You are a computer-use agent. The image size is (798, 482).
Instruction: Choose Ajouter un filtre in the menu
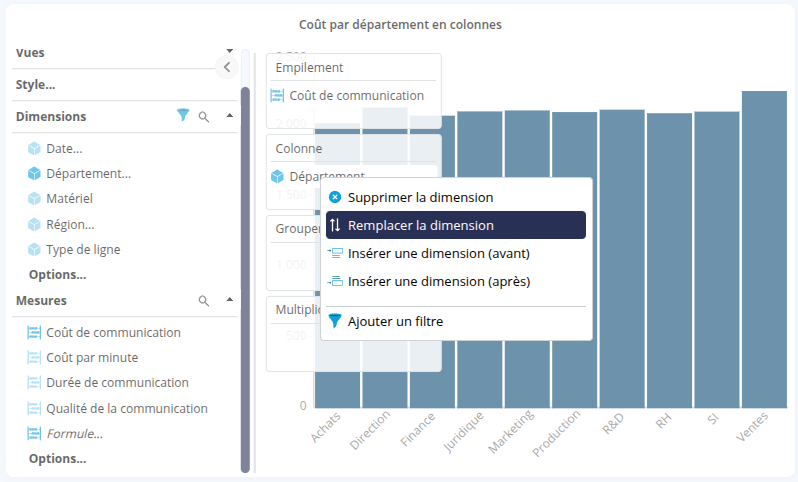point(395,321)
